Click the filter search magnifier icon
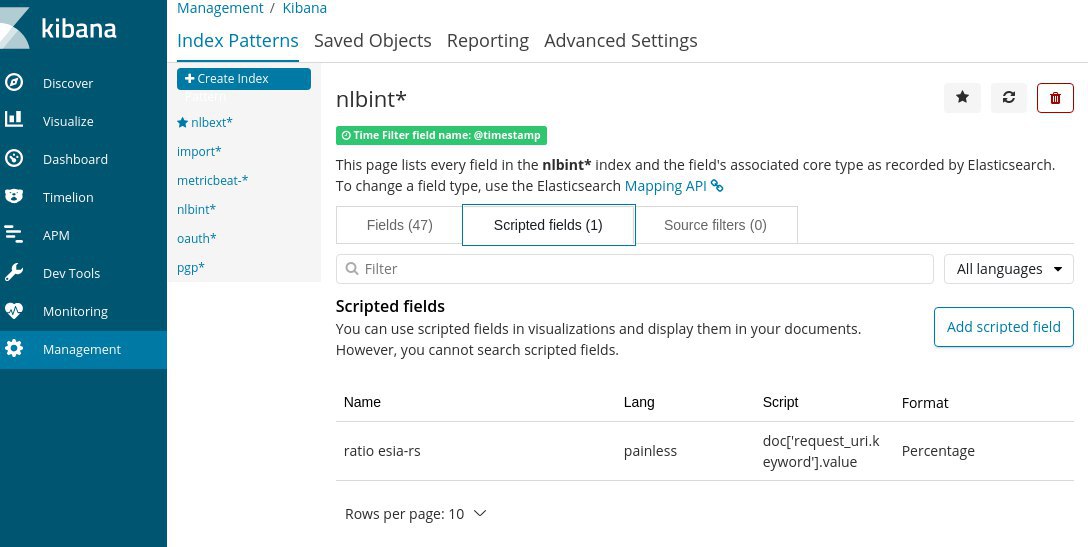This screenshot has height=547, width=1088. (352, 269)
